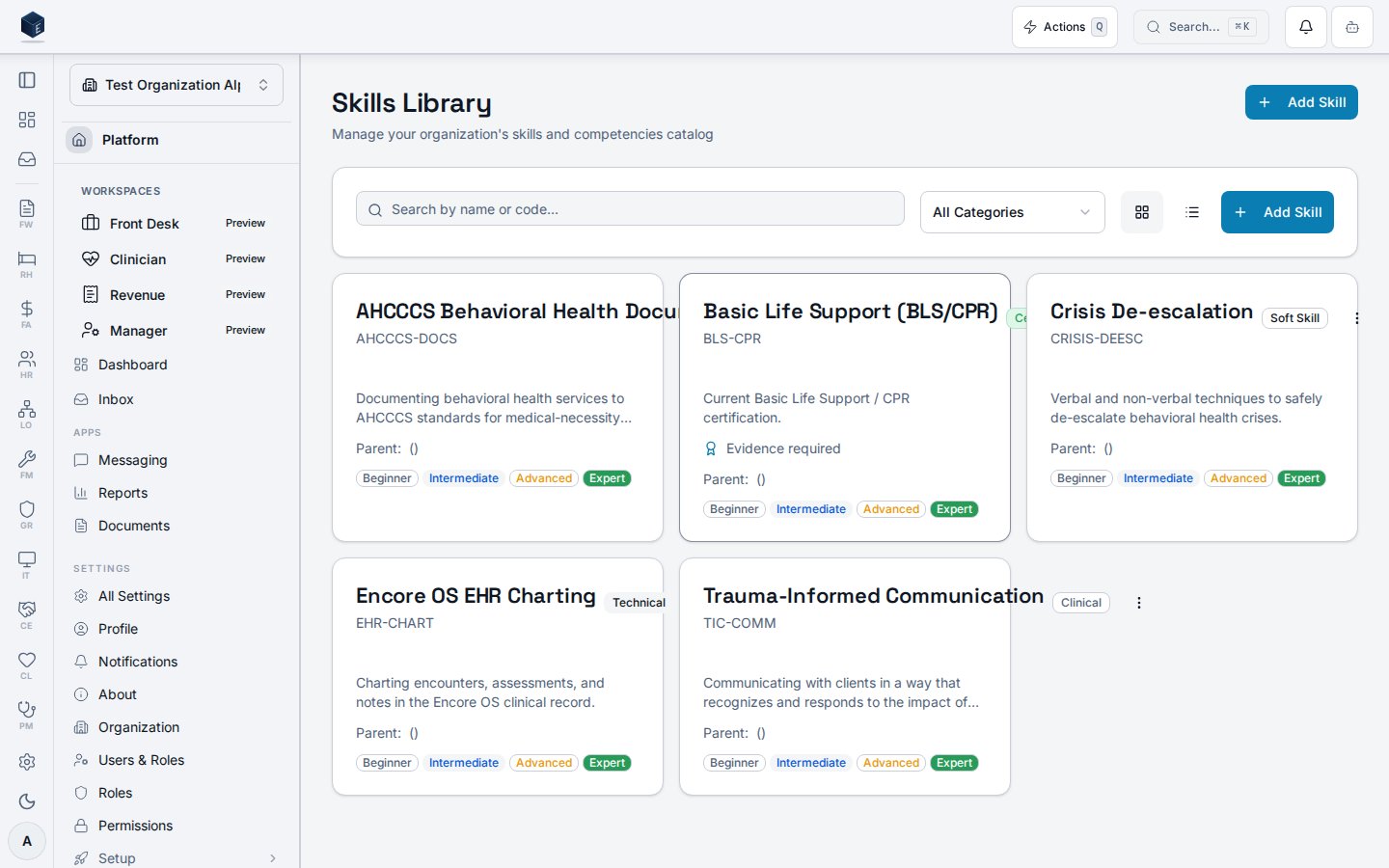Open the All Categories dropdown
The height and width of the screenshot is (868, 1389).
click(1013, 212)
